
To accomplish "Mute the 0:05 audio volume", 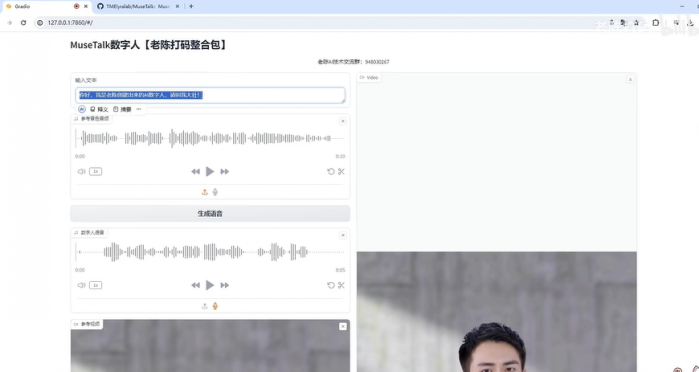I will tap(81, 285).
